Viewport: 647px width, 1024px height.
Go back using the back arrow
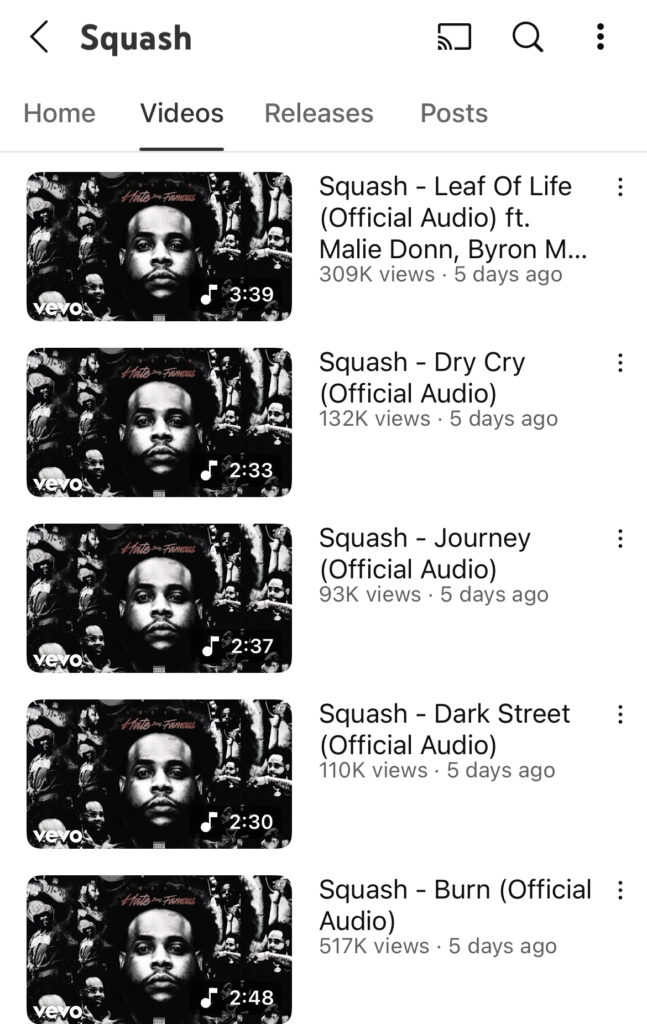pyautogui.click(x=39, y=37)
